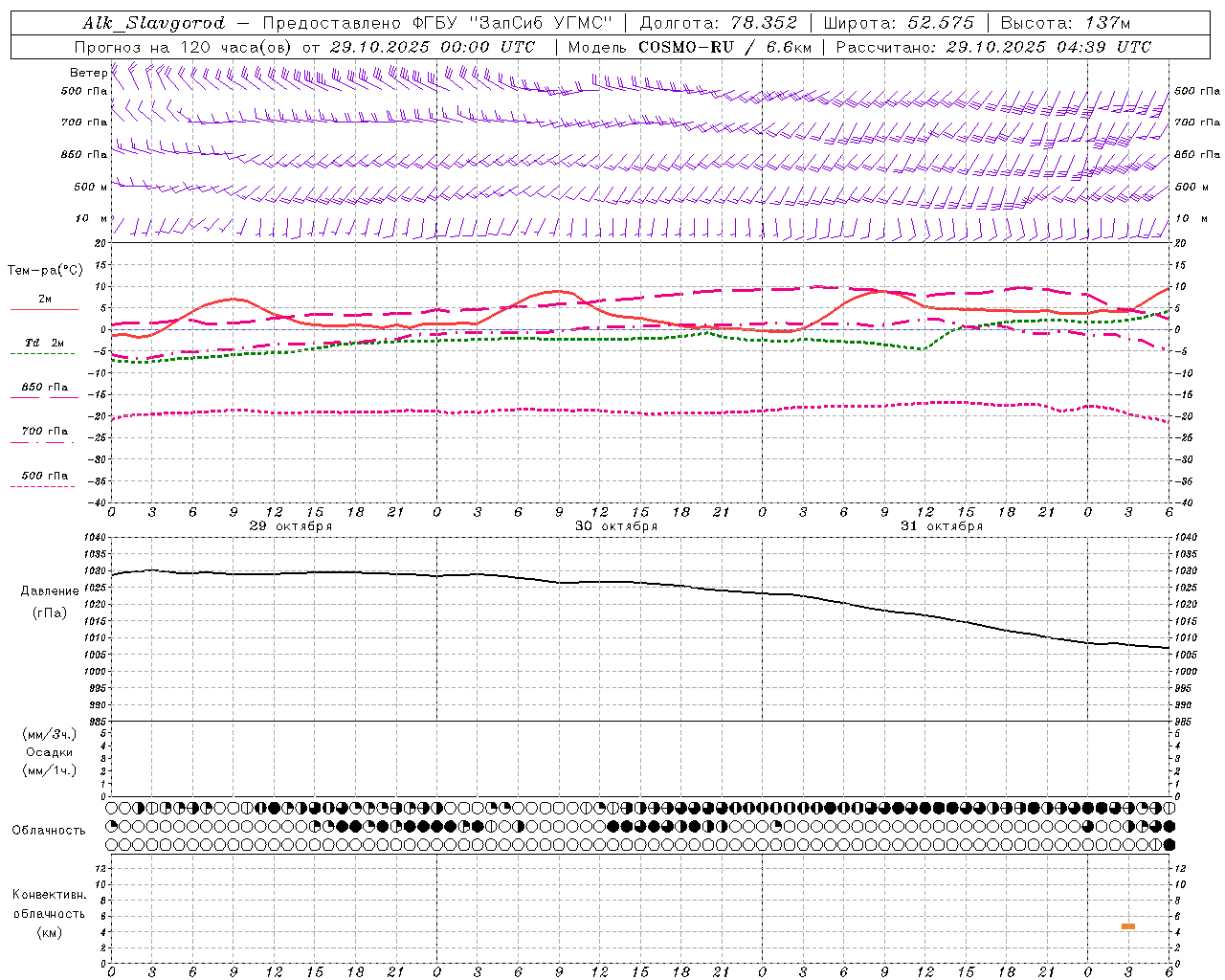Click the Облачность row label
Image resolution: width=1225 pixels, height=980 pixels.
tap(49, 831)
